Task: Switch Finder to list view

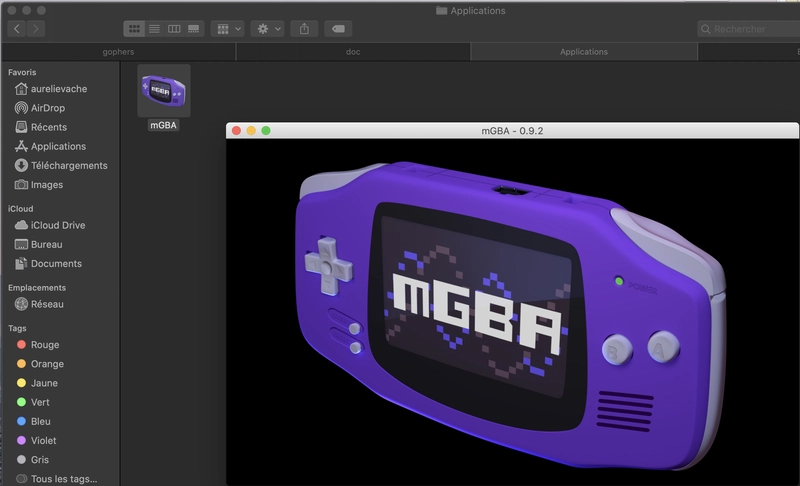Action: pos(154,29)
